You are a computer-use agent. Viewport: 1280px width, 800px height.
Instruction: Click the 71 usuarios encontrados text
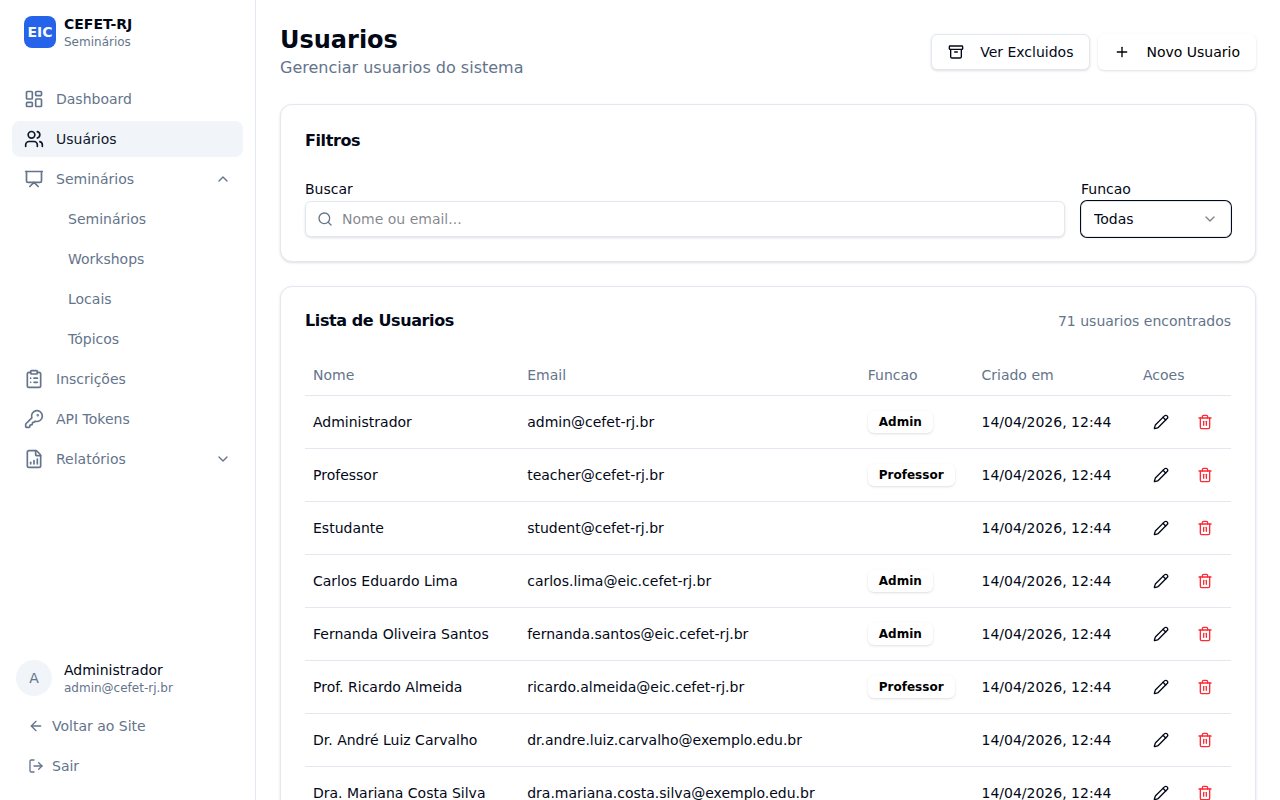pos(1144,321)
